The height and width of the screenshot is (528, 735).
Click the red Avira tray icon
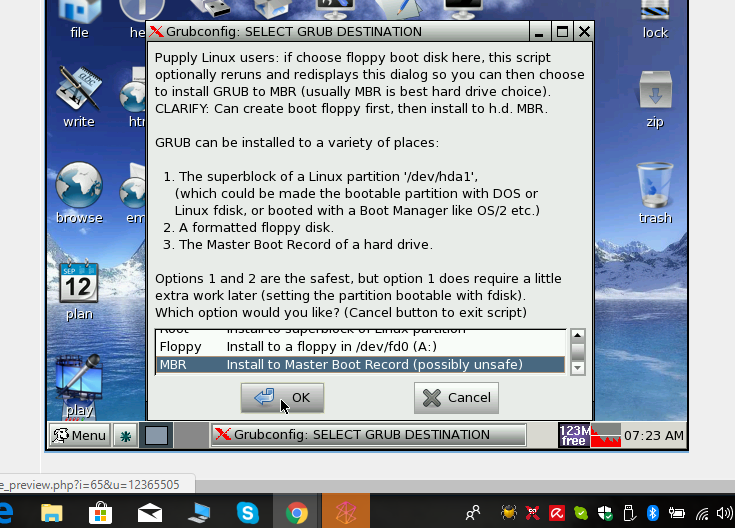click(557, 513)
